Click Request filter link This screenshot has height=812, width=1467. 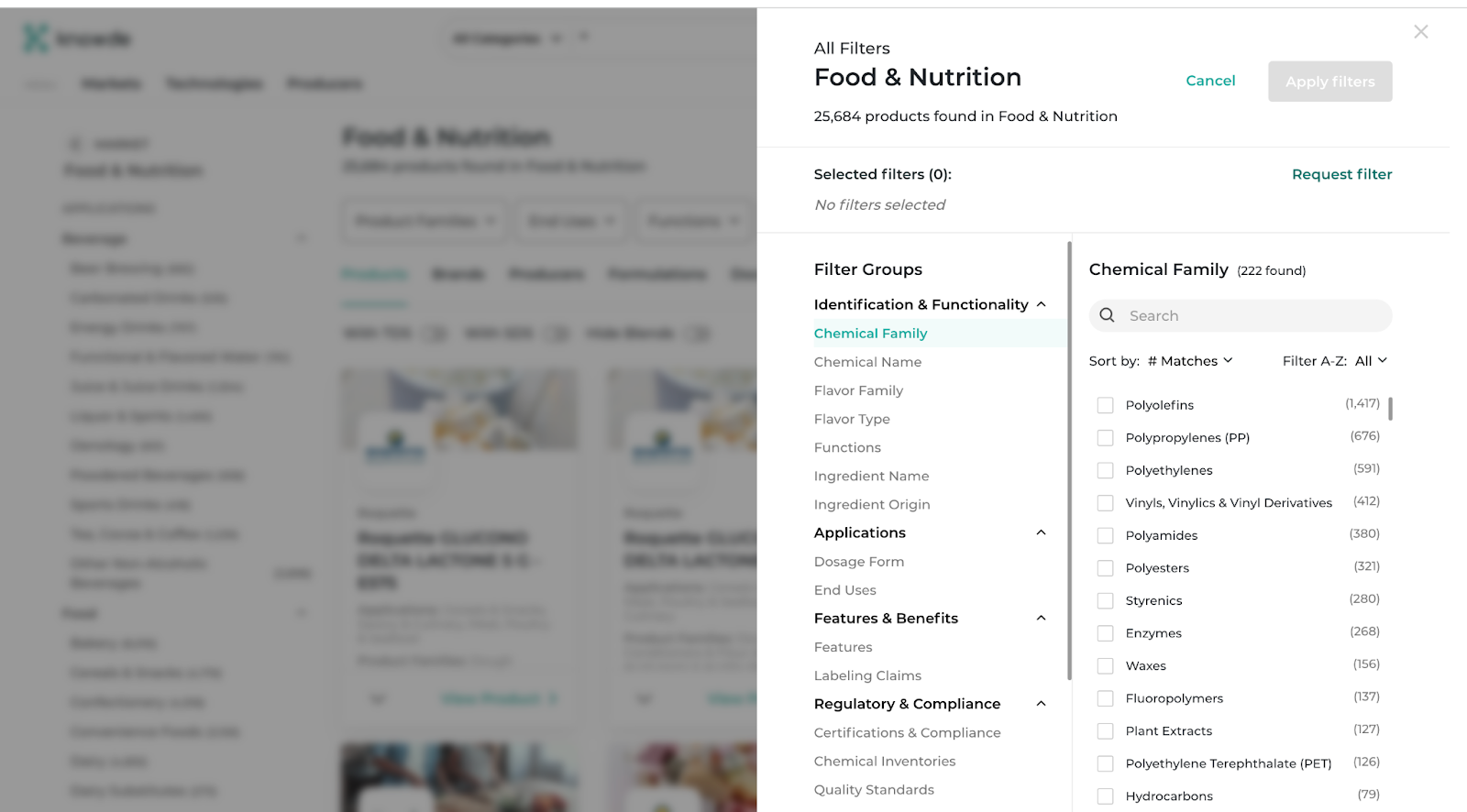1341,174
